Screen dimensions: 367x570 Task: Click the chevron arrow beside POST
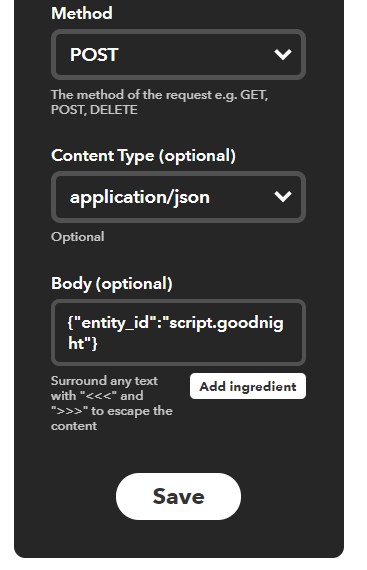(283, 55)
